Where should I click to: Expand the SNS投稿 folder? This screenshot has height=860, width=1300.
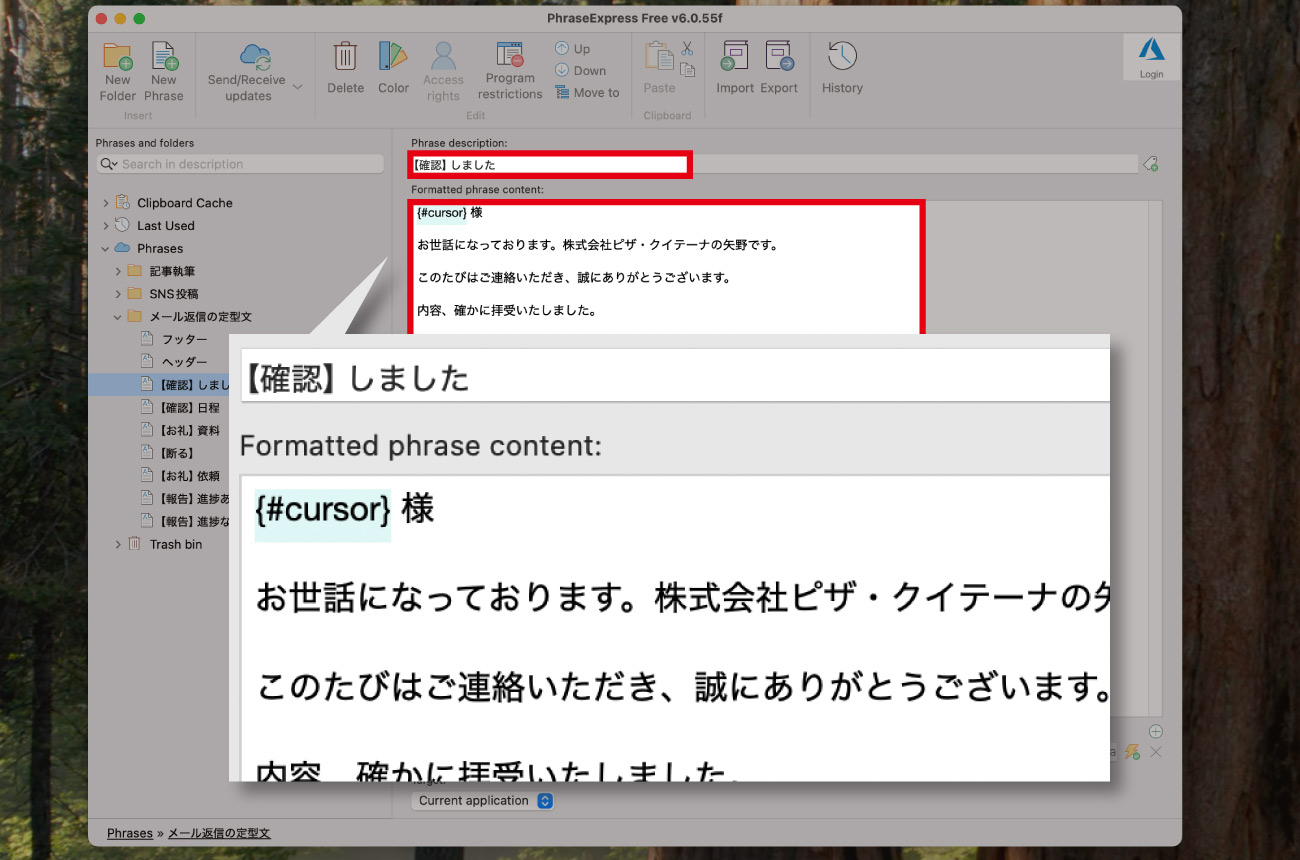click(118, 294)
